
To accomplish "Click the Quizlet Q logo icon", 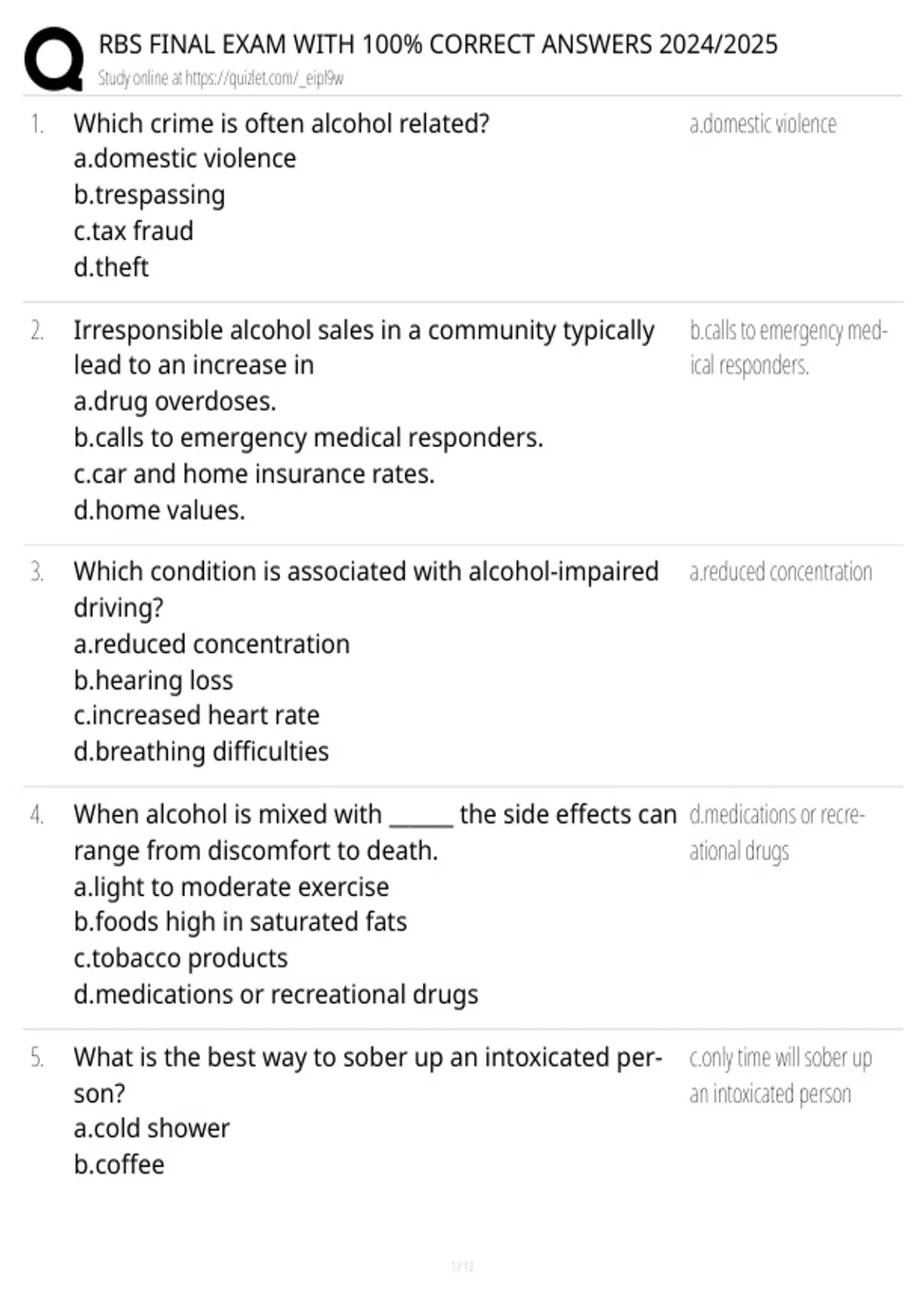I will pos(54,59).
